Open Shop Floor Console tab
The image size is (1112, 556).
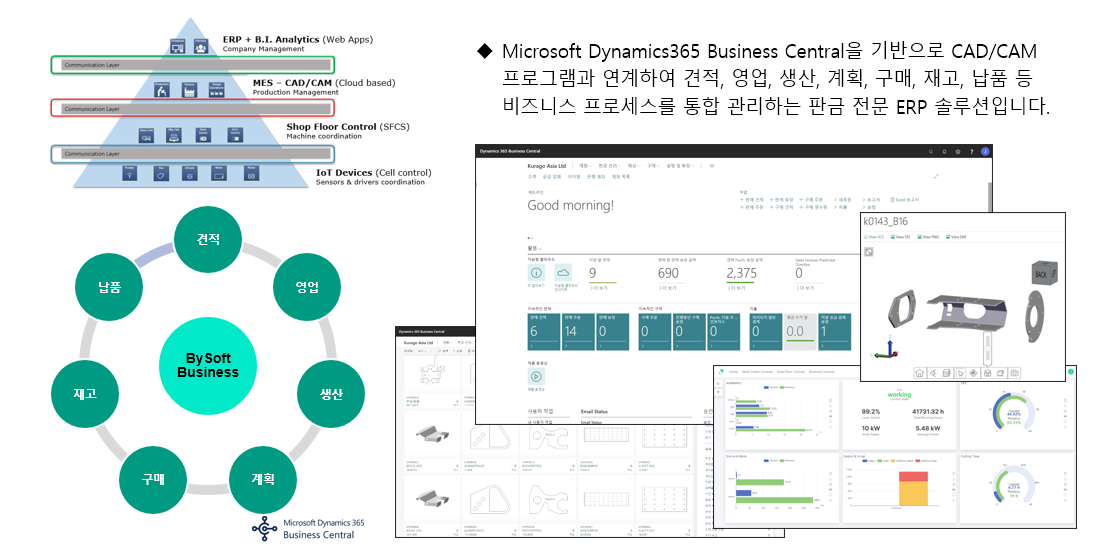tap(793, 371)
